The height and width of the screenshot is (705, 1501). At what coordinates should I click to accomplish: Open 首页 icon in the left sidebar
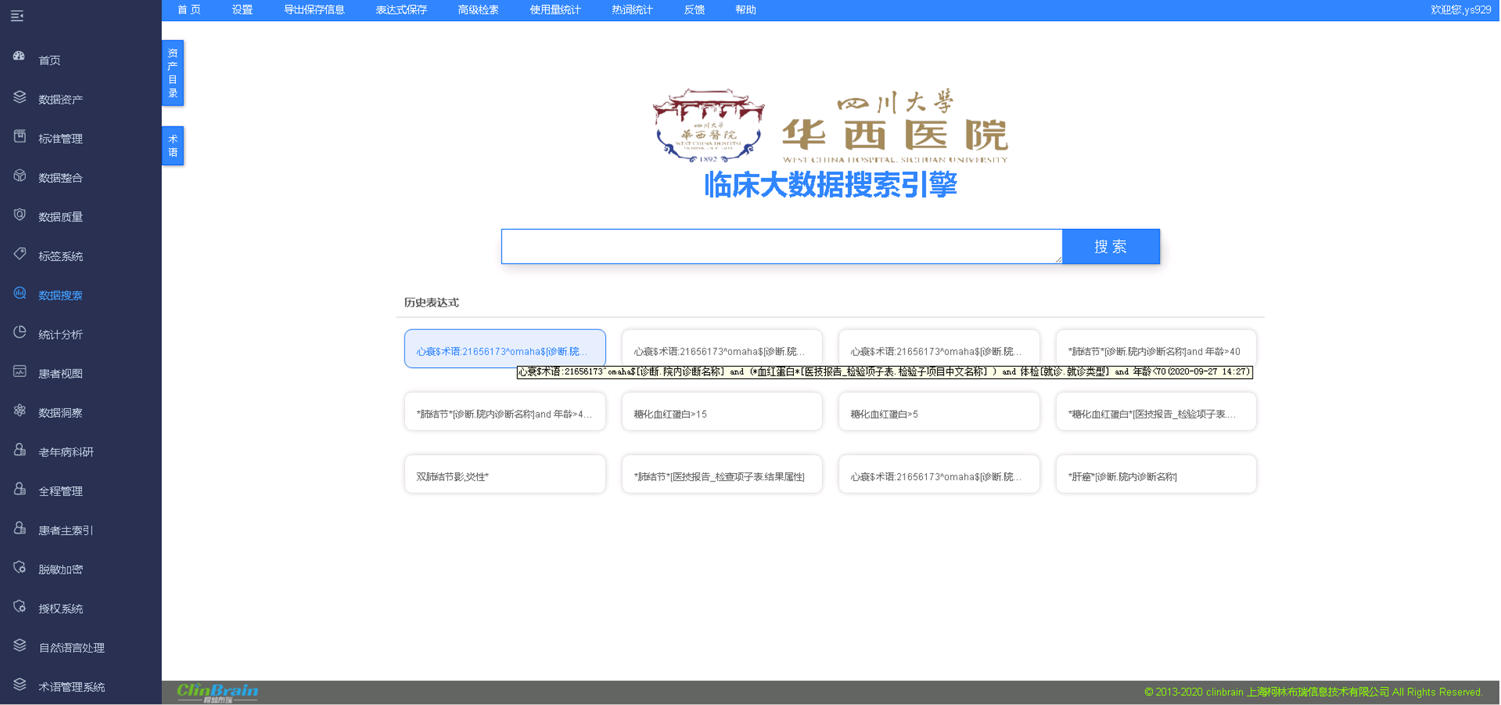[19, 57]
